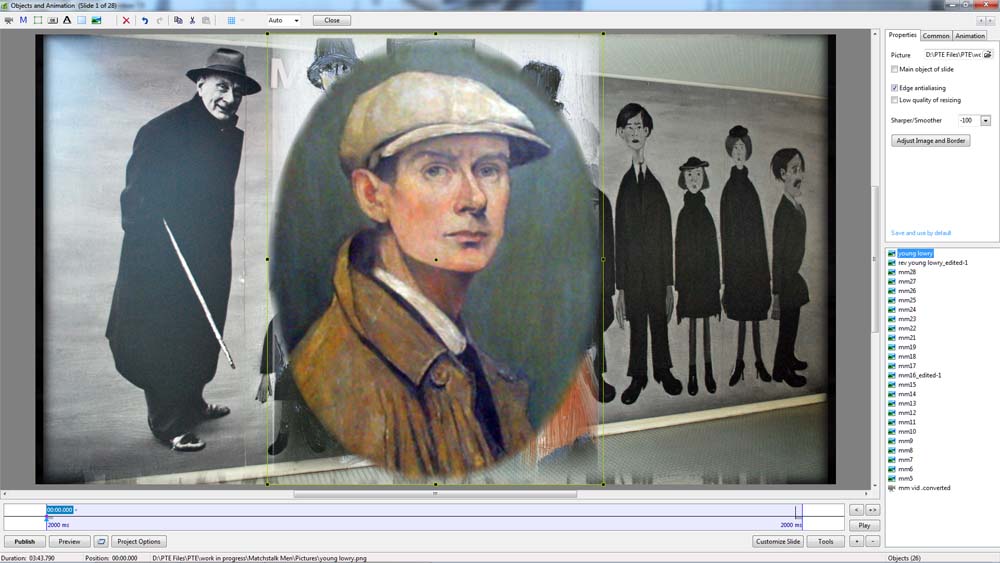Toggle Main object of slide checkbox
Viewport: 1000px width, 563px height.
[x=894, y=69]
